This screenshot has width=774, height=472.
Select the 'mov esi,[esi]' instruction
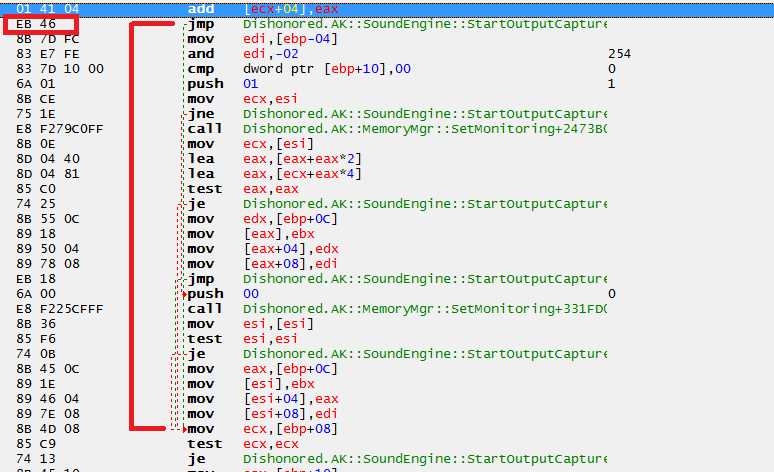point(251,324)
